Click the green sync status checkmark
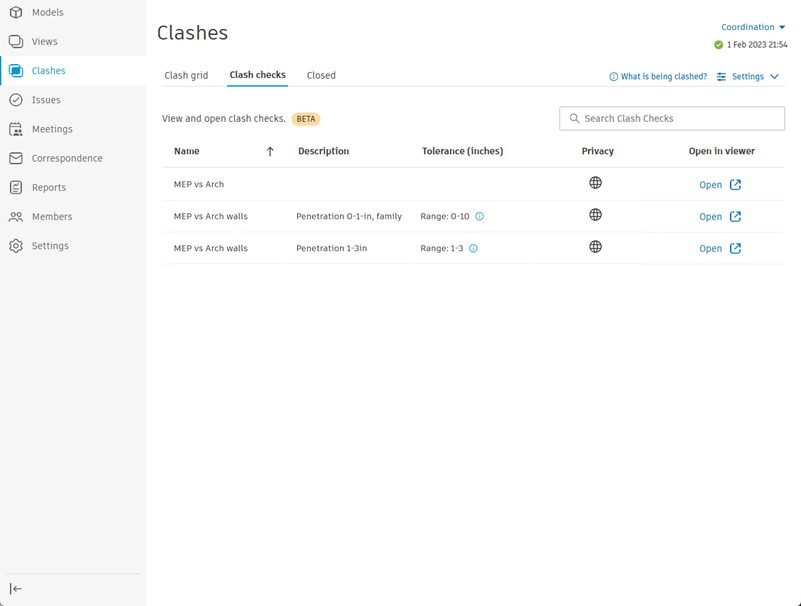Image resolution: width=801 pixels, height=606 pixels. tap(718, 45)
